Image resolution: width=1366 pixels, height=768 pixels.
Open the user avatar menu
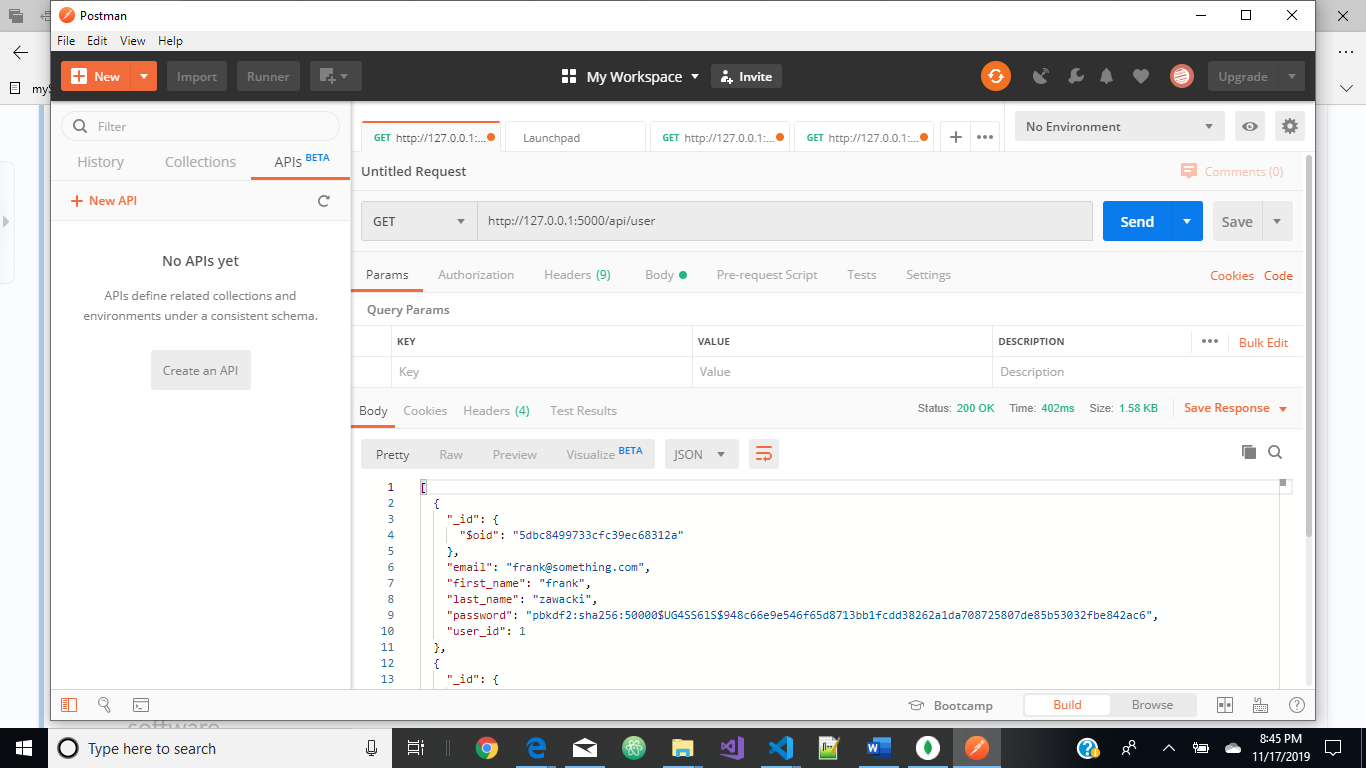click(x=1182, y=76)
